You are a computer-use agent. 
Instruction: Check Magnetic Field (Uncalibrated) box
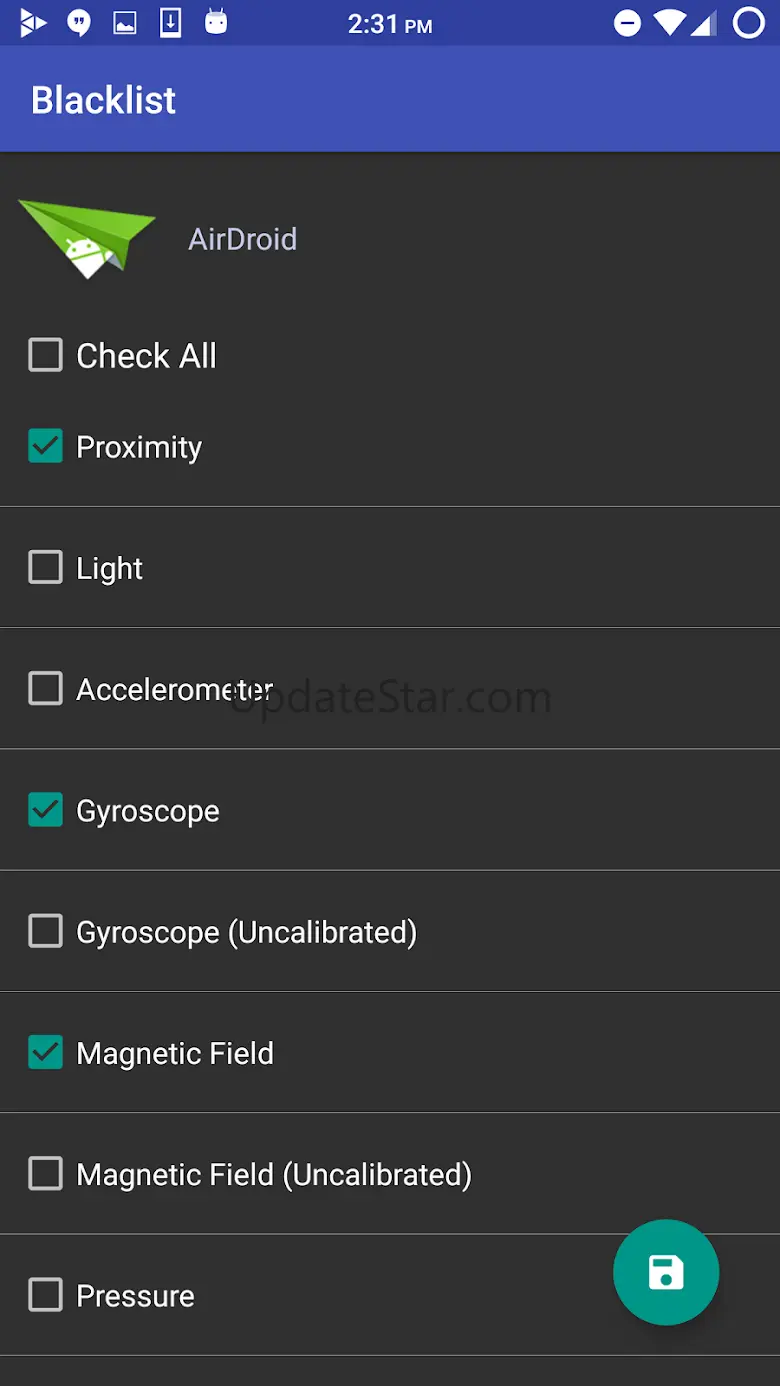pos(46,1174)
